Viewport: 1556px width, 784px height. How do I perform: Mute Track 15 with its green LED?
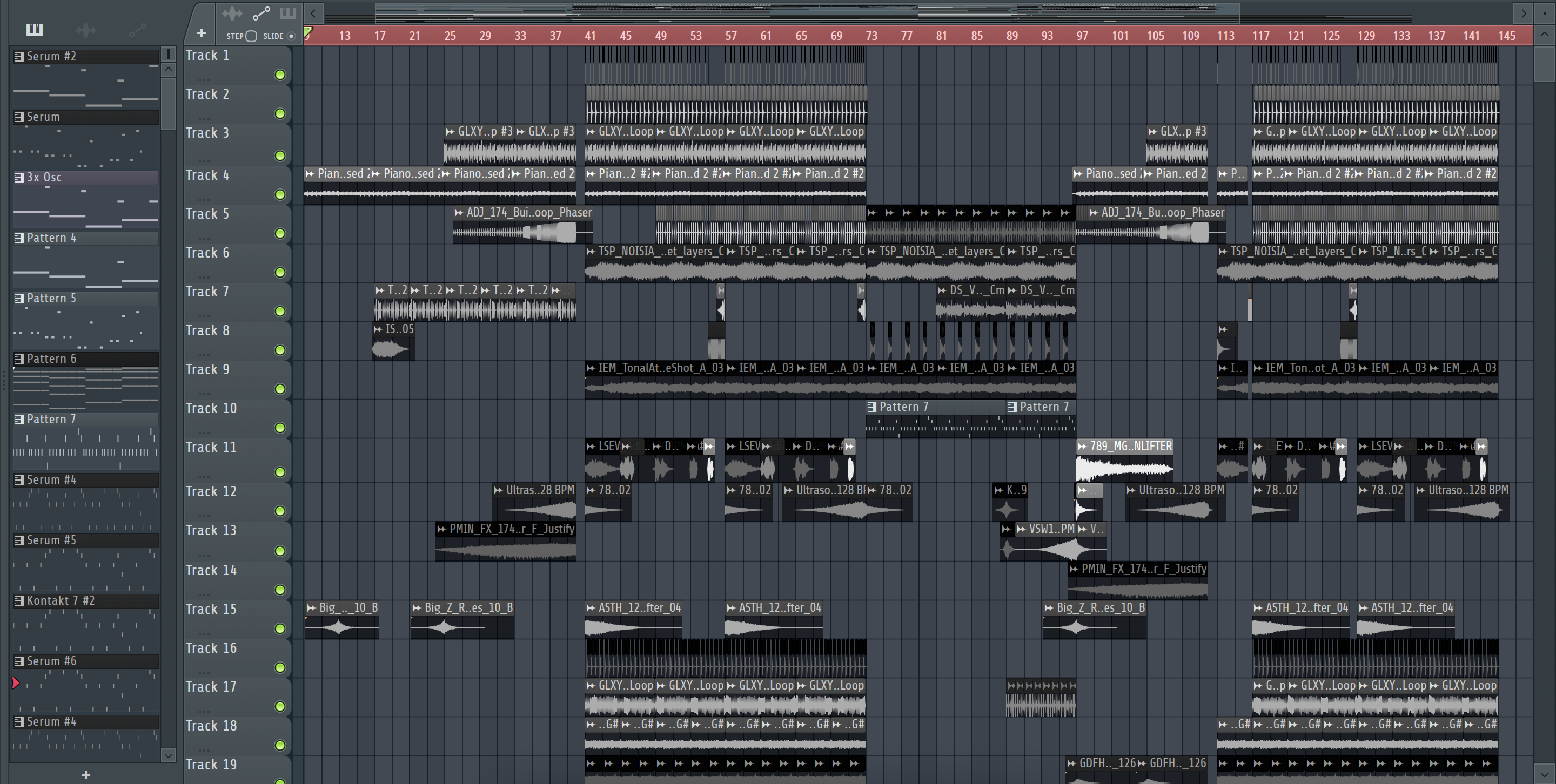click(280, 629)
